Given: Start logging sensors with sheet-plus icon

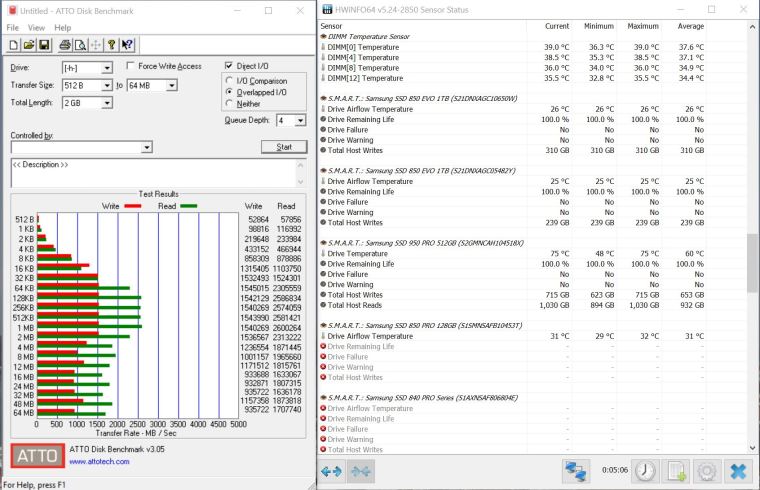Looking at the screenshot, I should point(676,471).
